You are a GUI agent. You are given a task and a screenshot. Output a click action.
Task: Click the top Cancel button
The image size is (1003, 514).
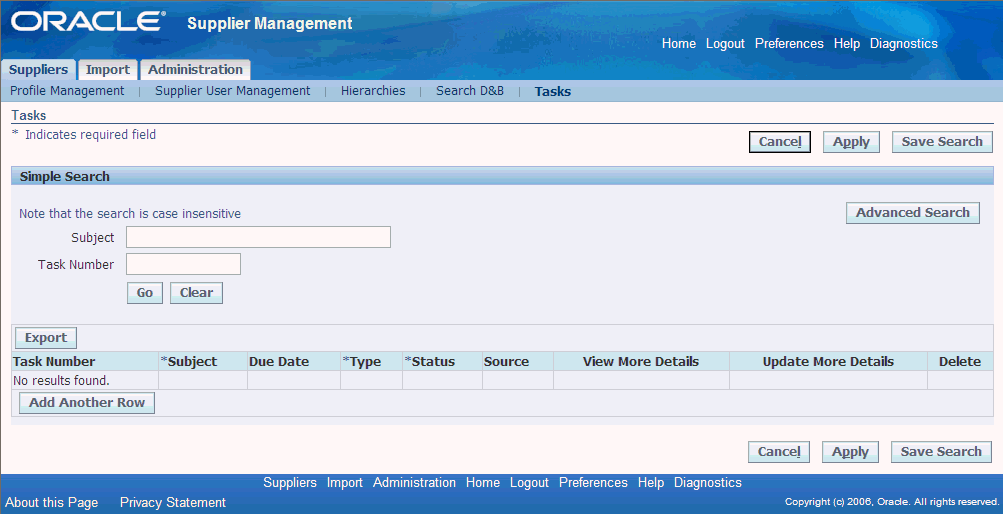[780, 142]
